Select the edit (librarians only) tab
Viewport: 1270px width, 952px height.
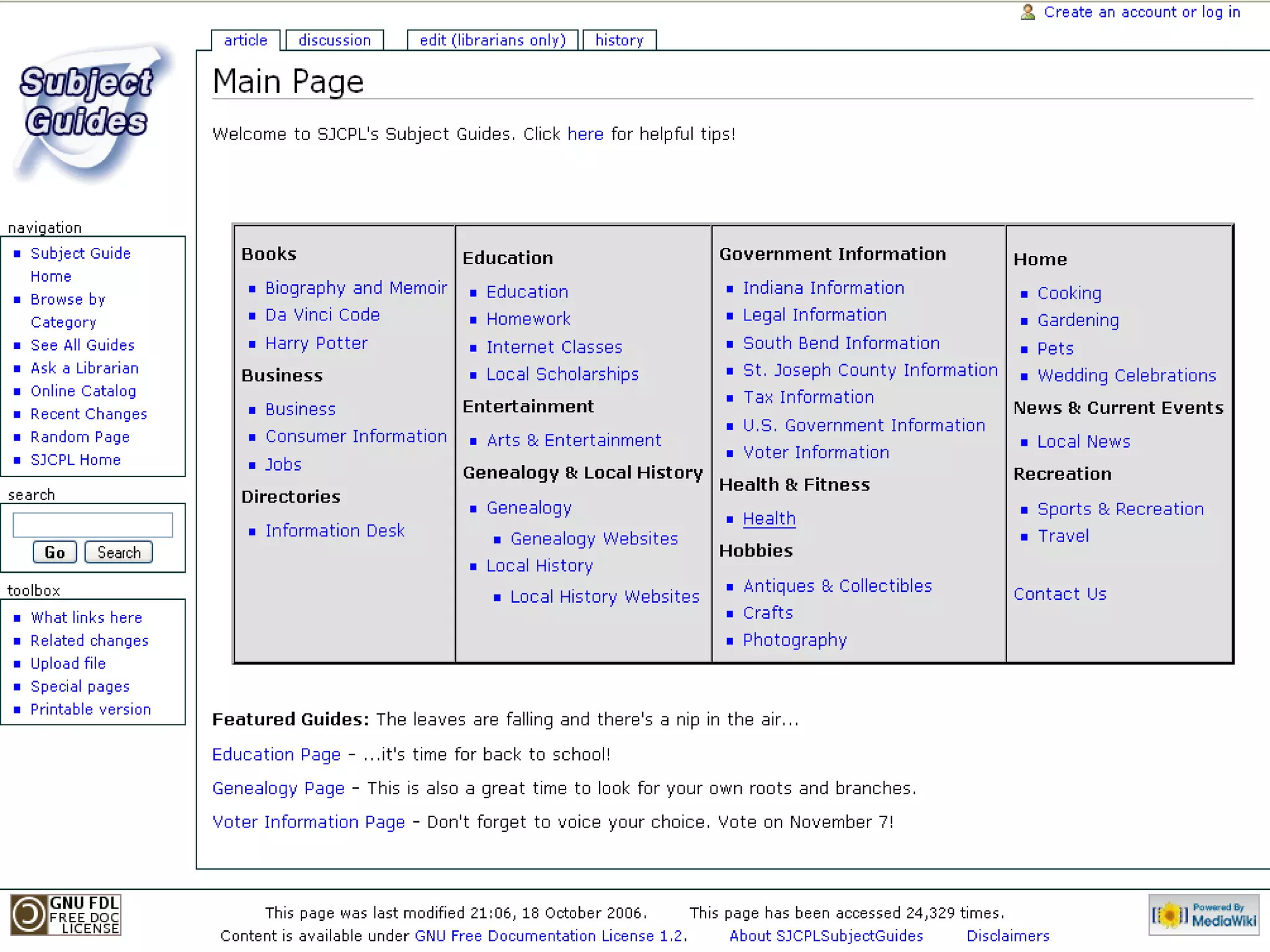click(492, 40)
